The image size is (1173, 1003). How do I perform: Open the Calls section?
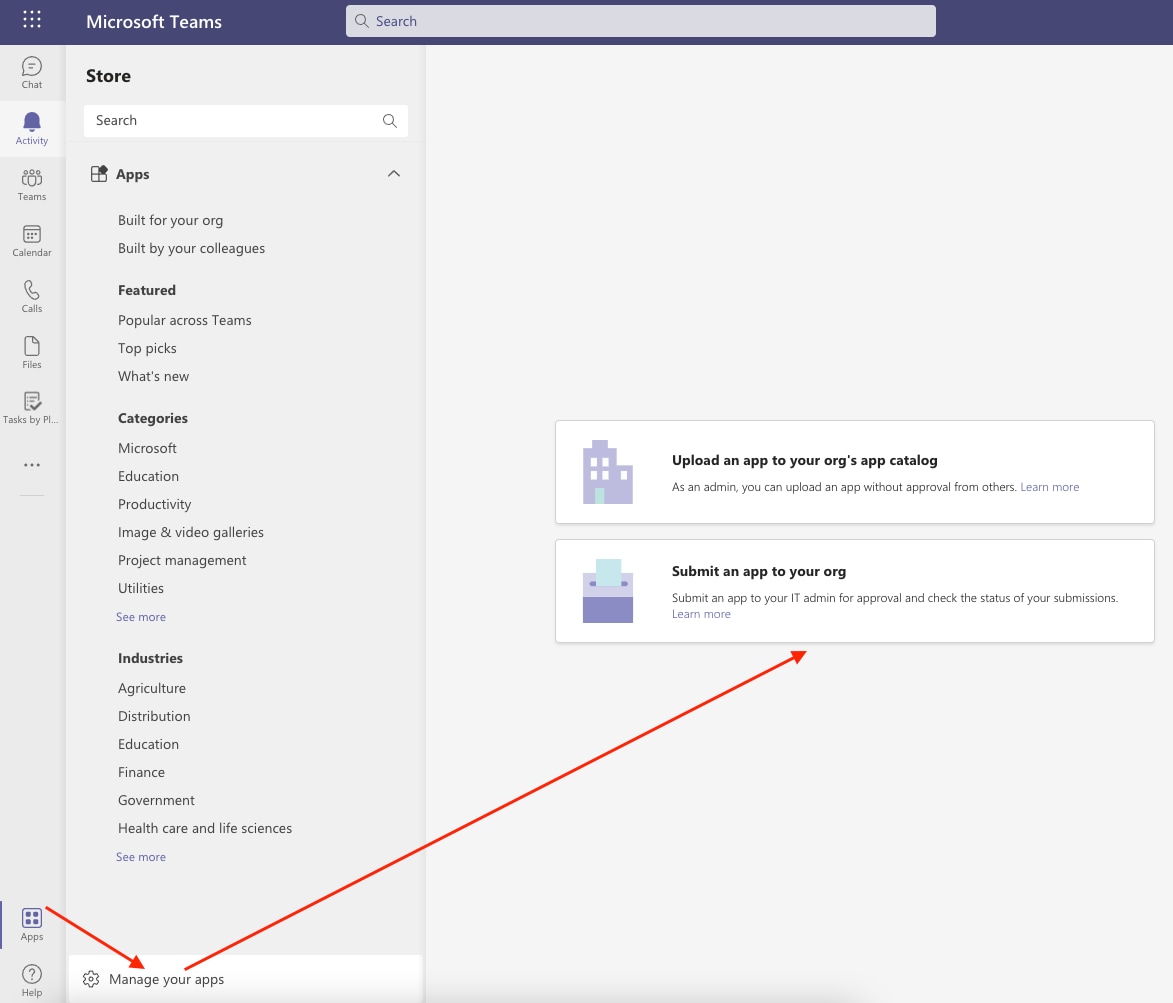31,295
